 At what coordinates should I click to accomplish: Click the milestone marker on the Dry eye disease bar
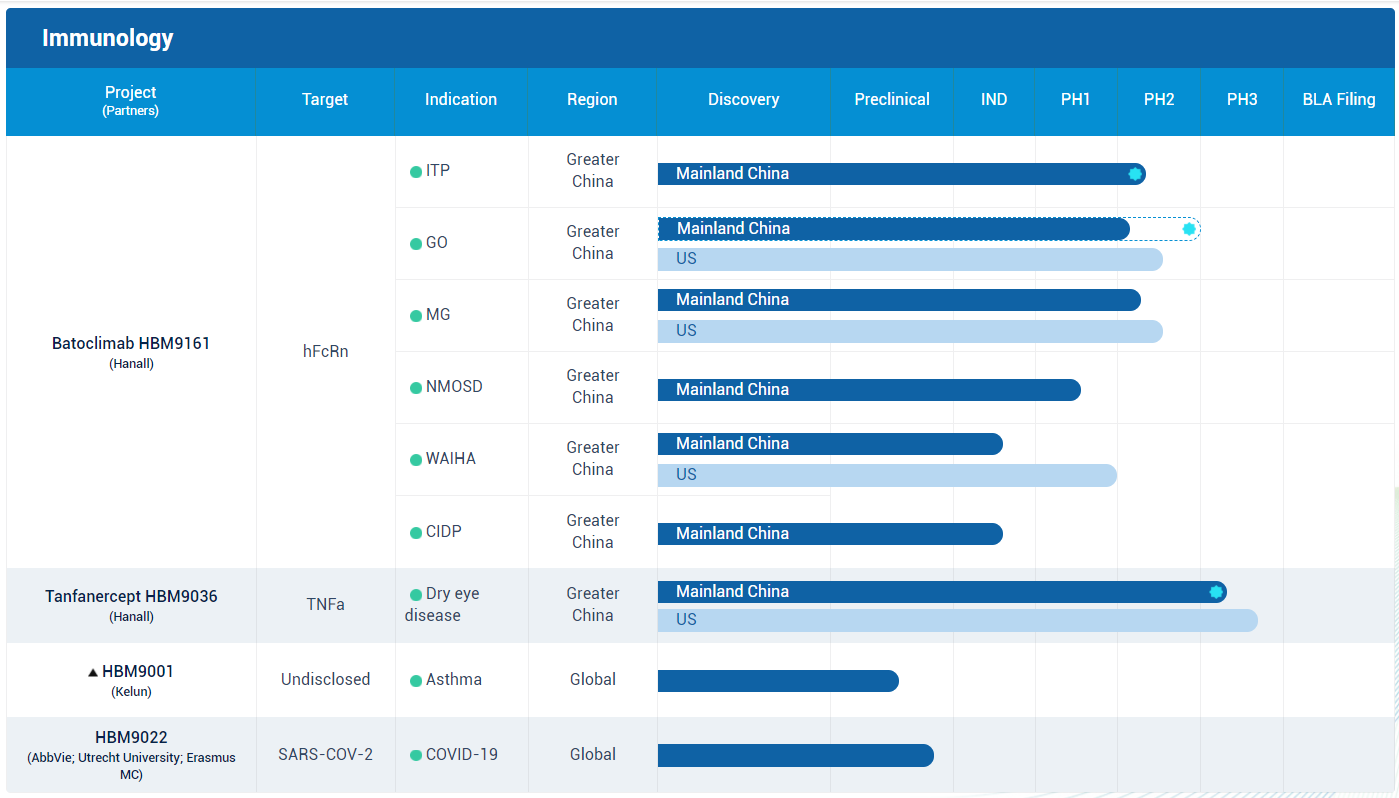[1216, 592]
